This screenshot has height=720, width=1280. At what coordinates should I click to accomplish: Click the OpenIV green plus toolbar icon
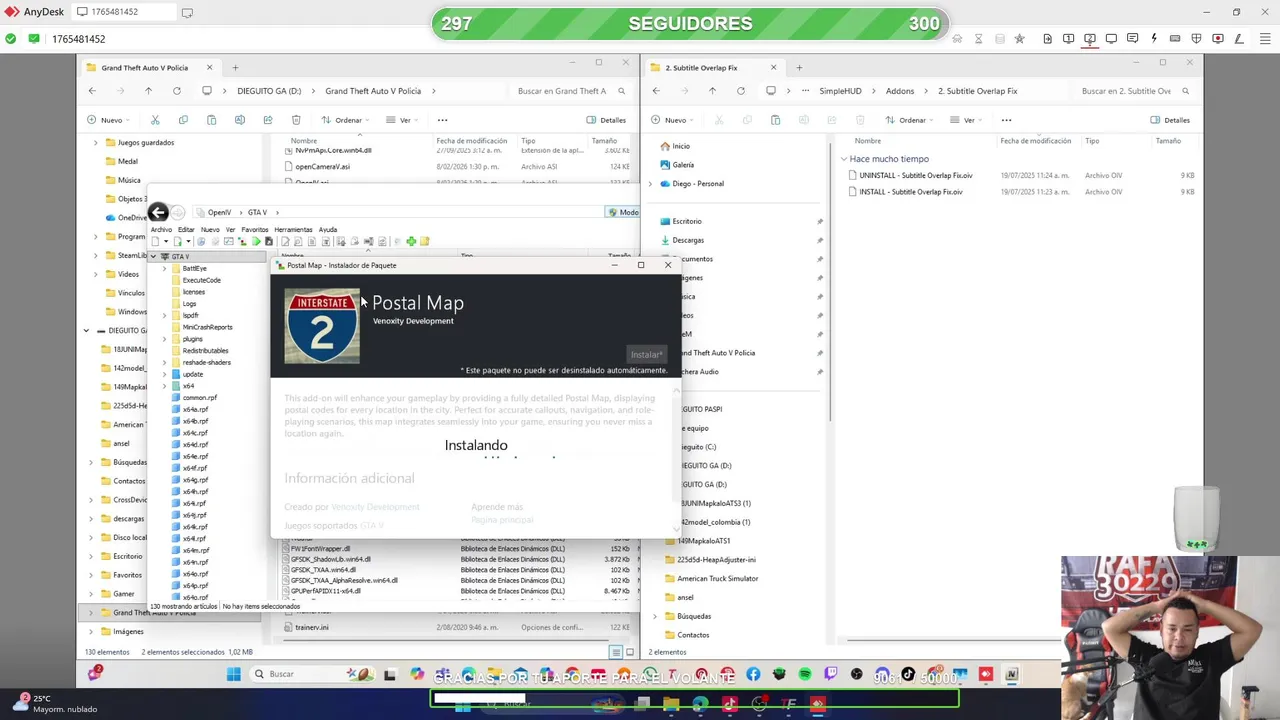point(410,241)
